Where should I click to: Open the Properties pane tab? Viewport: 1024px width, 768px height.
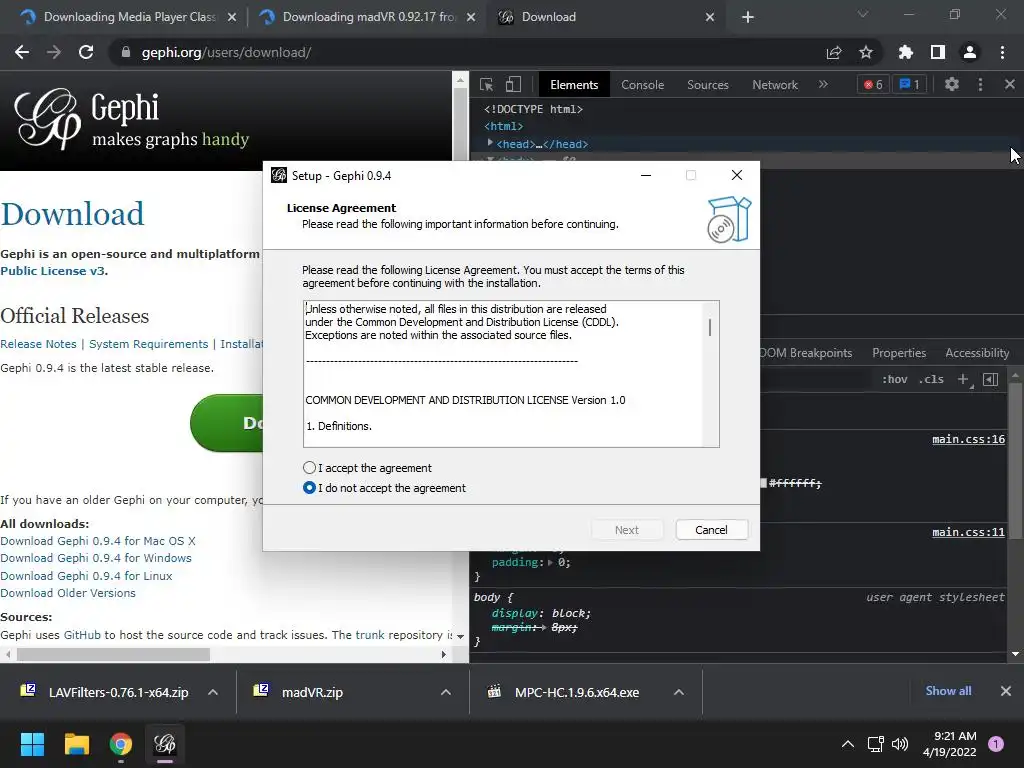(899, 353)
